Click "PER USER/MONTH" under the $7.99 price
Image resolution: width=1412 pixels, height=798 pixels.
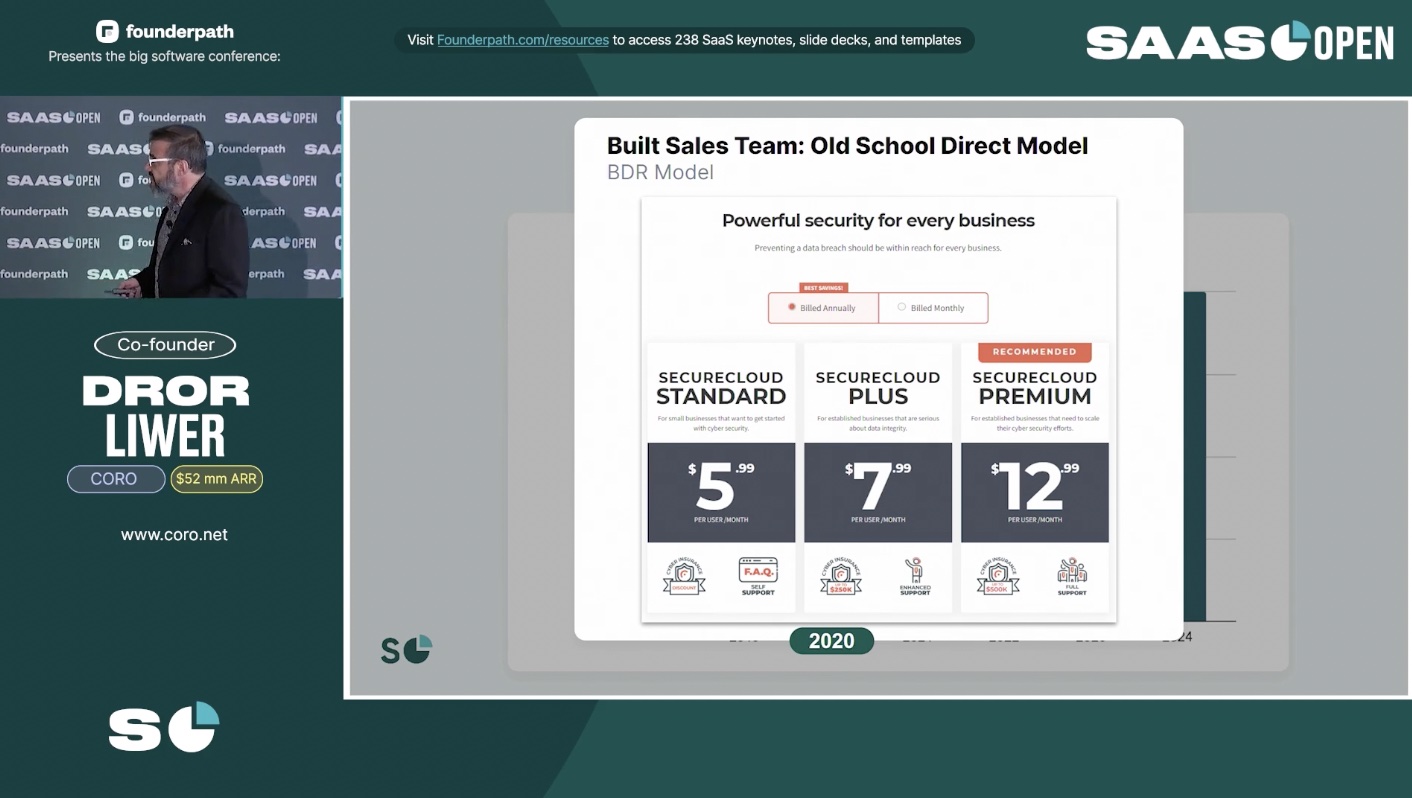(x=878, y=520)
